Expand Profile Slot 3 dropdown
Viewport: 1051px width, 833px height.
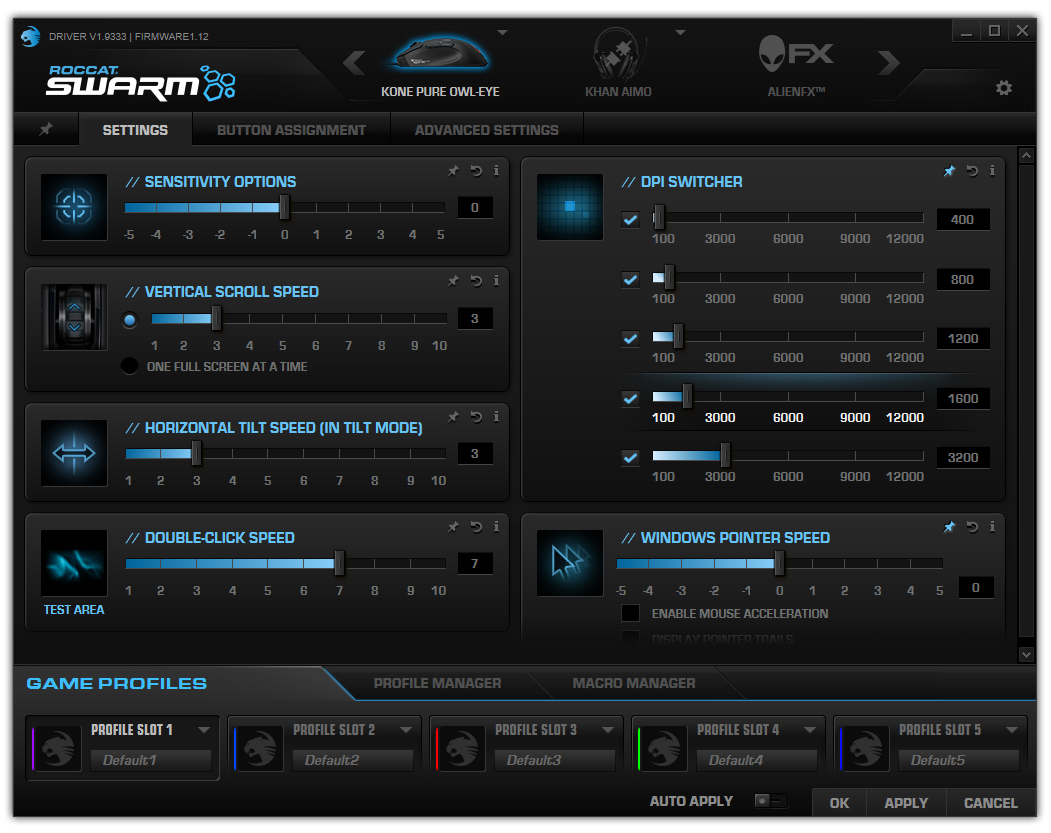(608, 730)
